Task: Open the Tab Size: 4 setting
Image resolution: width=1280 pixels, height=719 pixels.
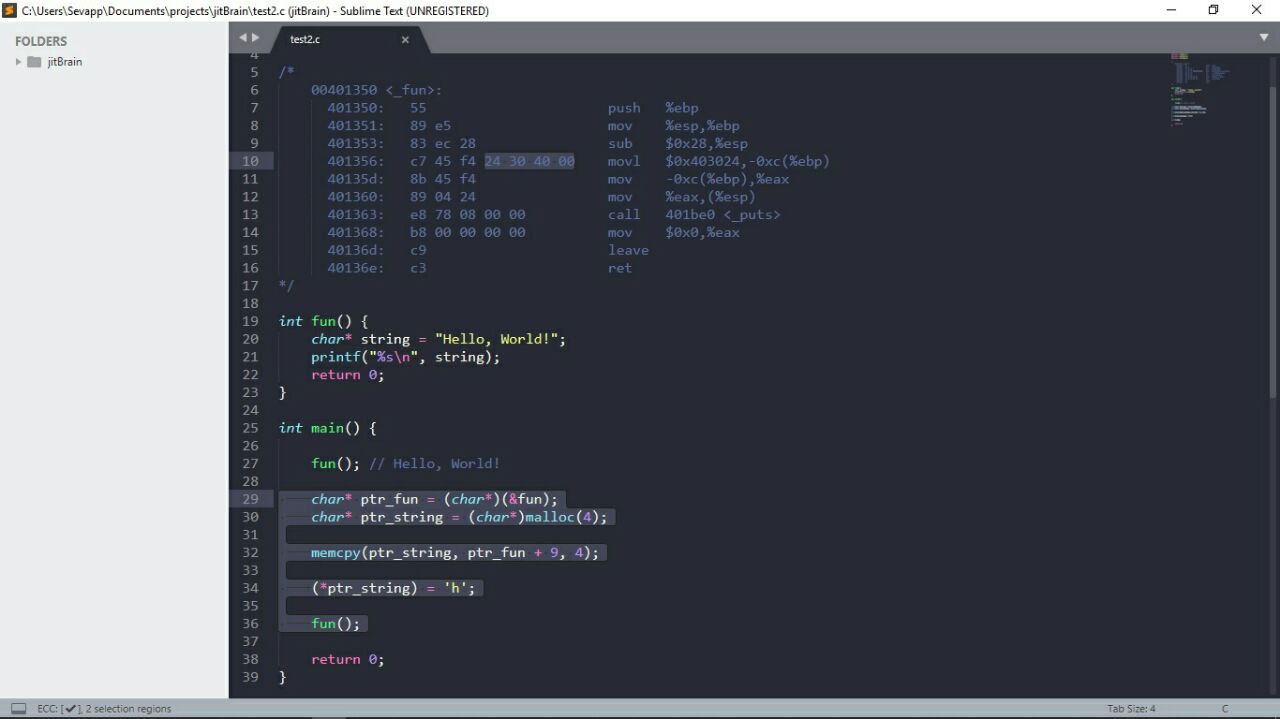Action: coord(1131,709)
